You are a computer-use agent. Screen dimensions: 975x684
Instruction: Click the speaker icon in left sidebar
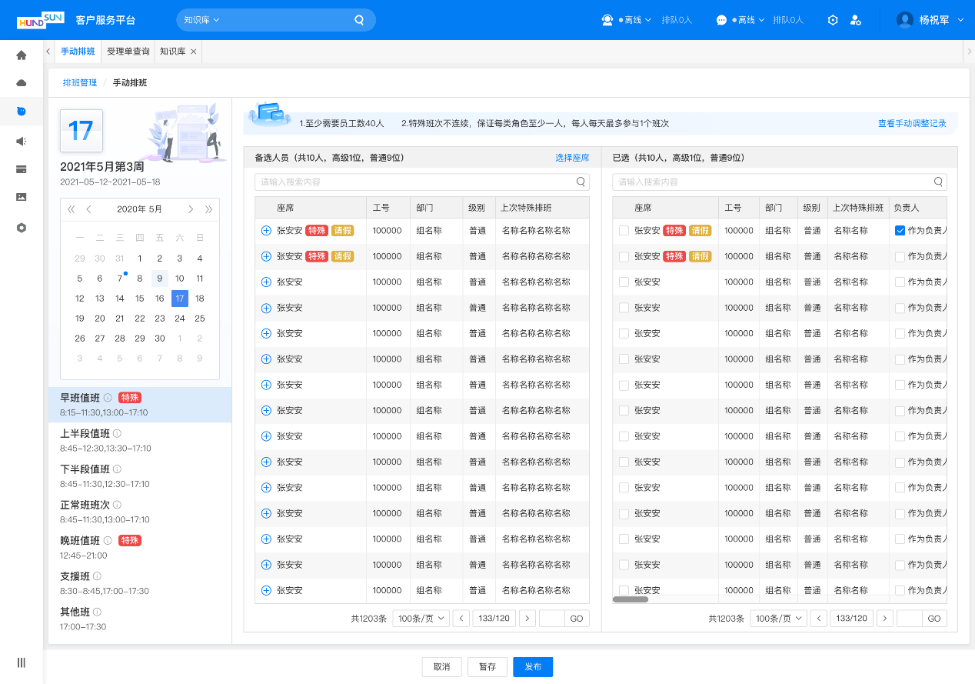click(x=21, y=141)
